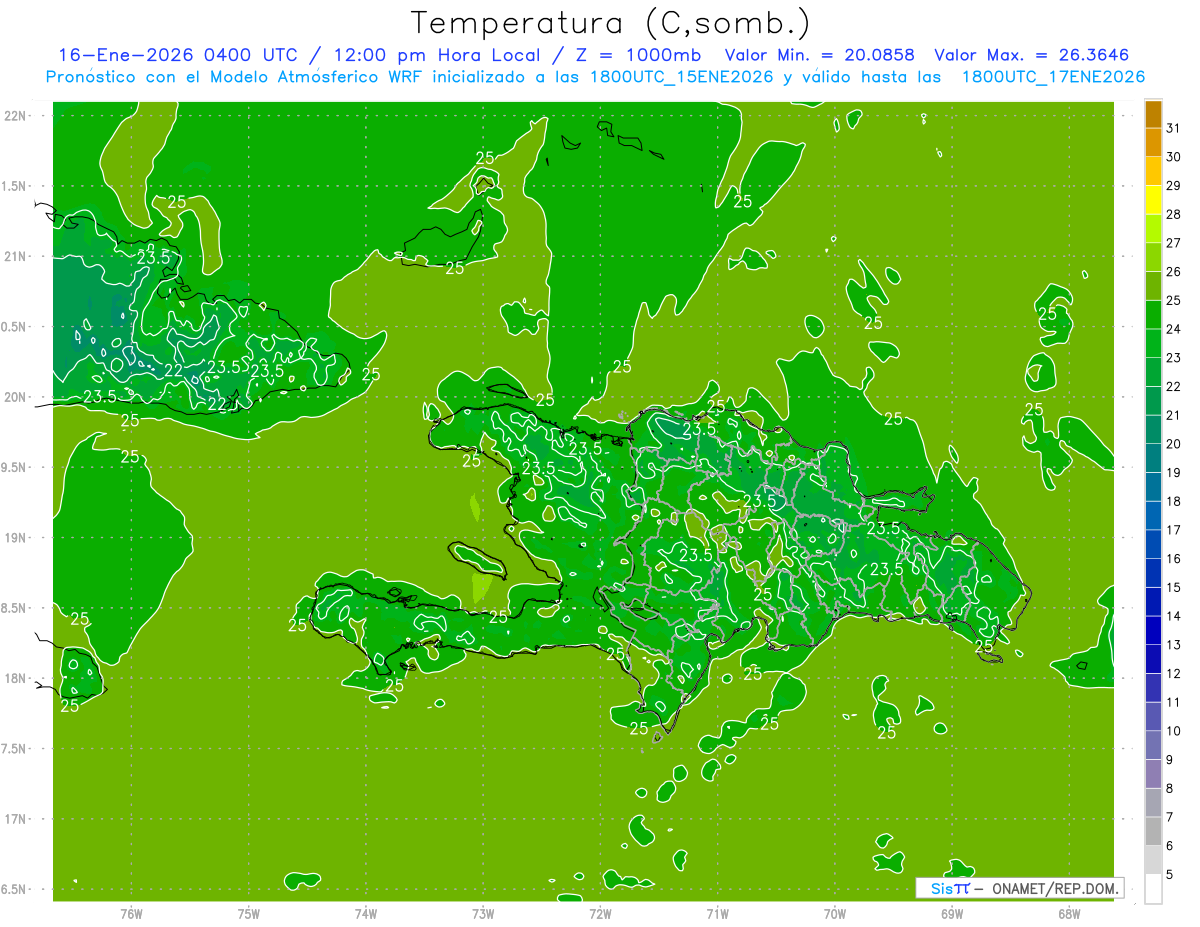Select the 5 color scale label
This screenshot has height=927, width=1200.
1170,874
